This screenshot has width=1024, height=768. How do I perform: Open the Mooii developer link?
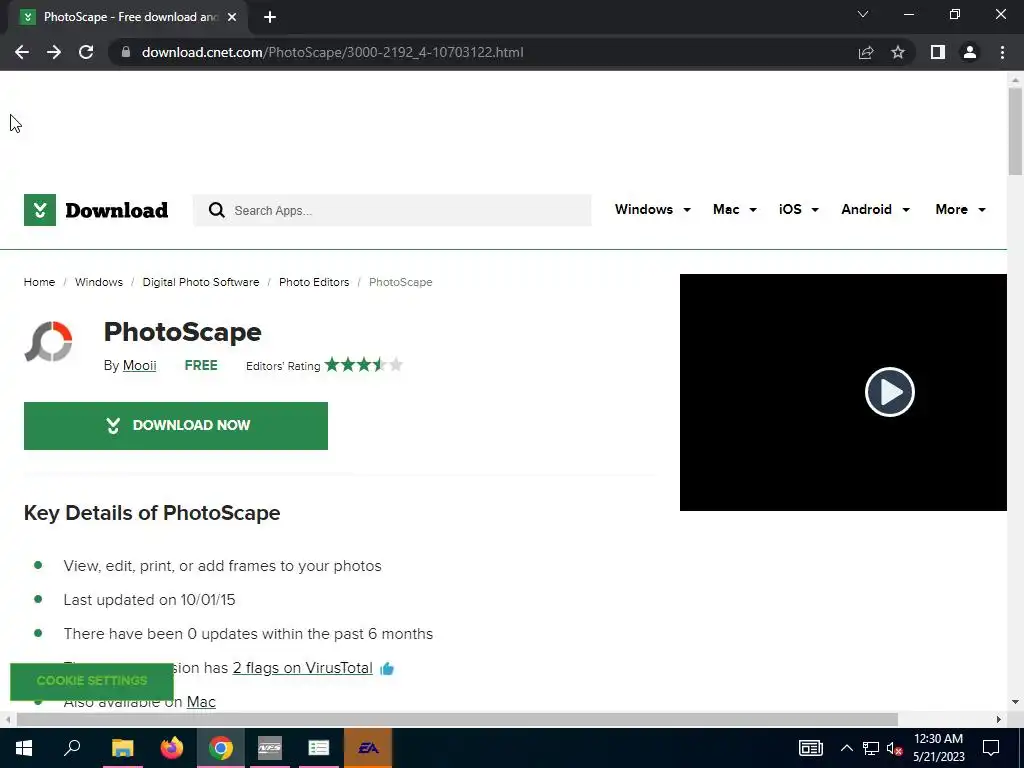140,365
